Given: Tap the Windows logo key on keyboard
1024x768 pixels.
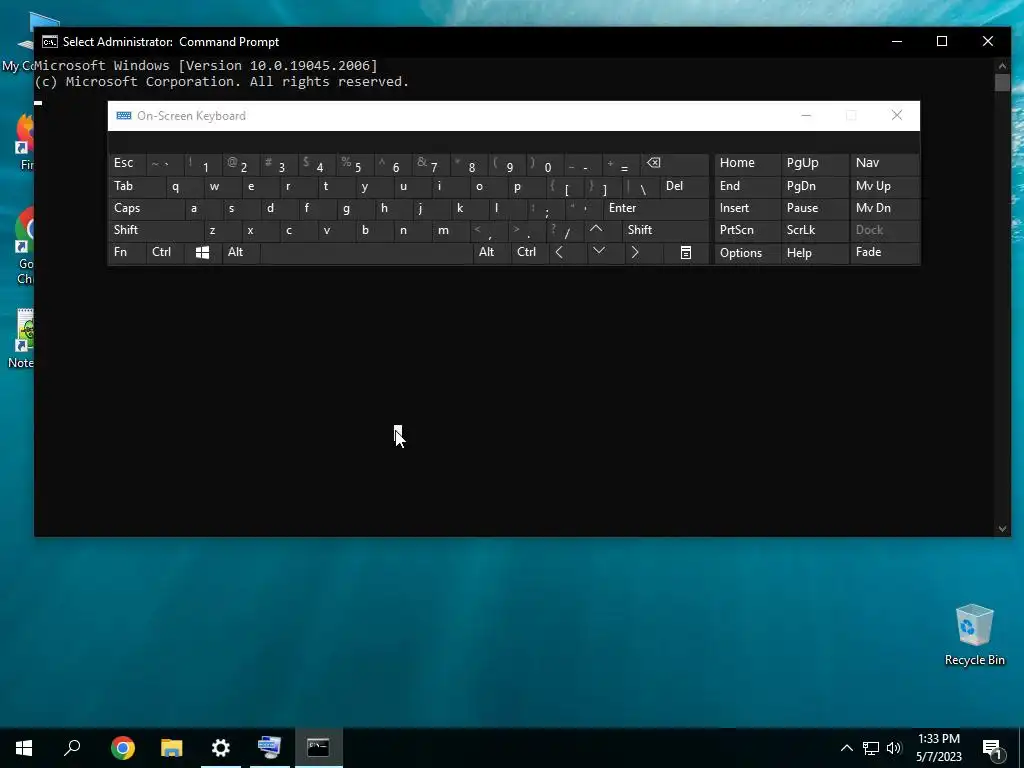Looking at the screenshot, I should 202,253.
